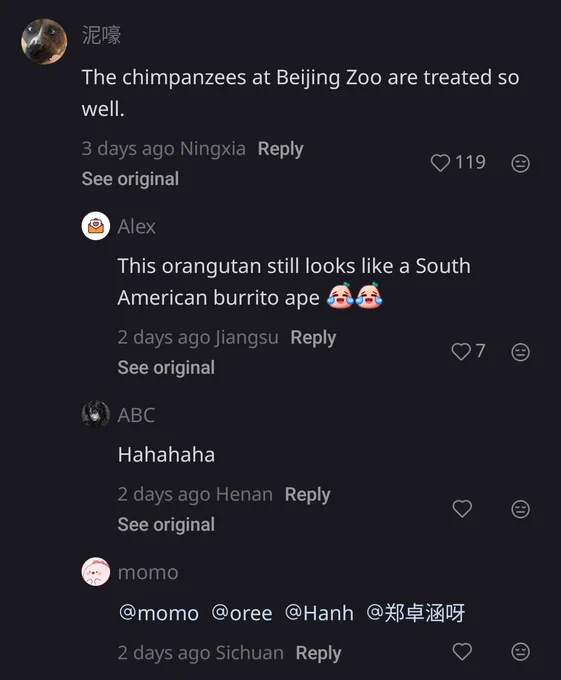
Task: Dislike ABC's Hahahaha reply
Action: 520,509
